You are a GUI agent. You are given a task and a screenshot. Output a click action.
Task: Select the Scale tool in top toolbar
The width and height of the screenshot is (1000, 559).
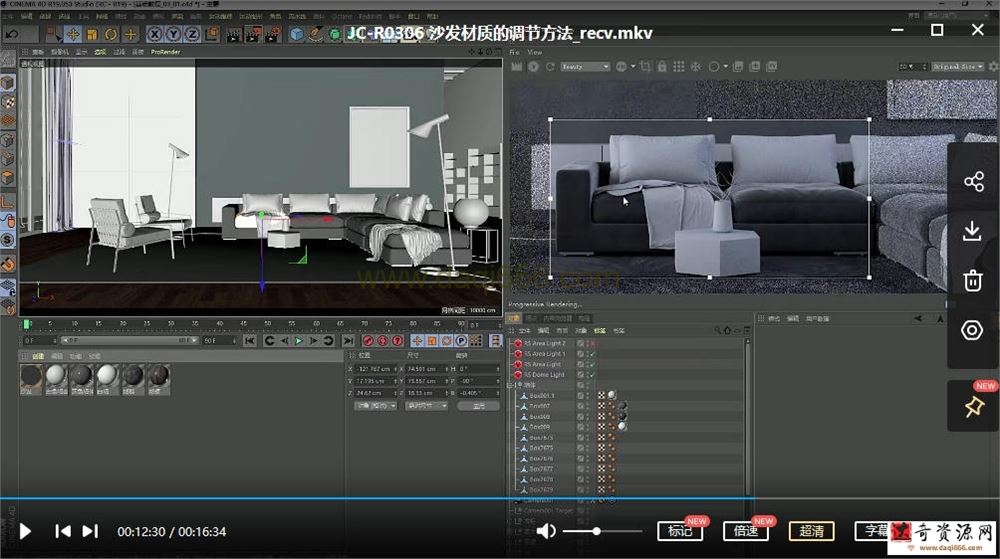pyautogui.click(x=92, y=34)
